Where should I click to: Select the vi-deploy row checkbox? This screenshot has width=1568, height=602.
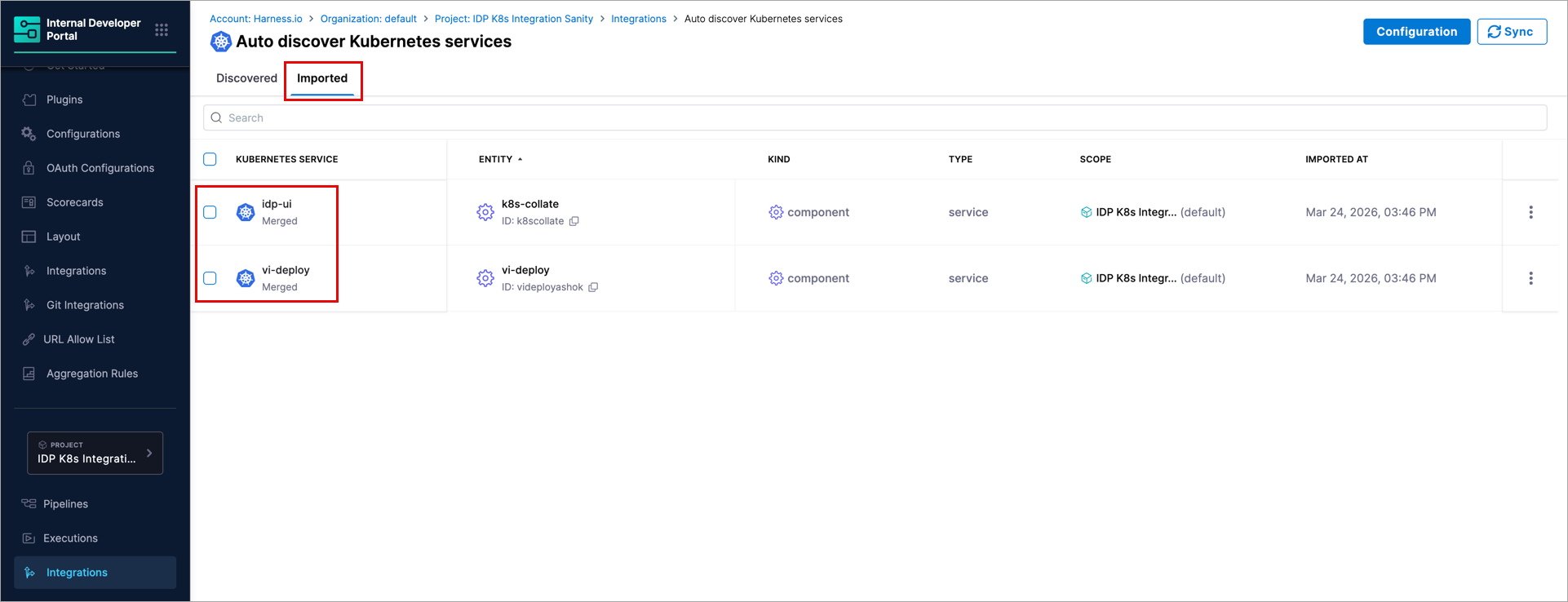[x=210, y=278]
